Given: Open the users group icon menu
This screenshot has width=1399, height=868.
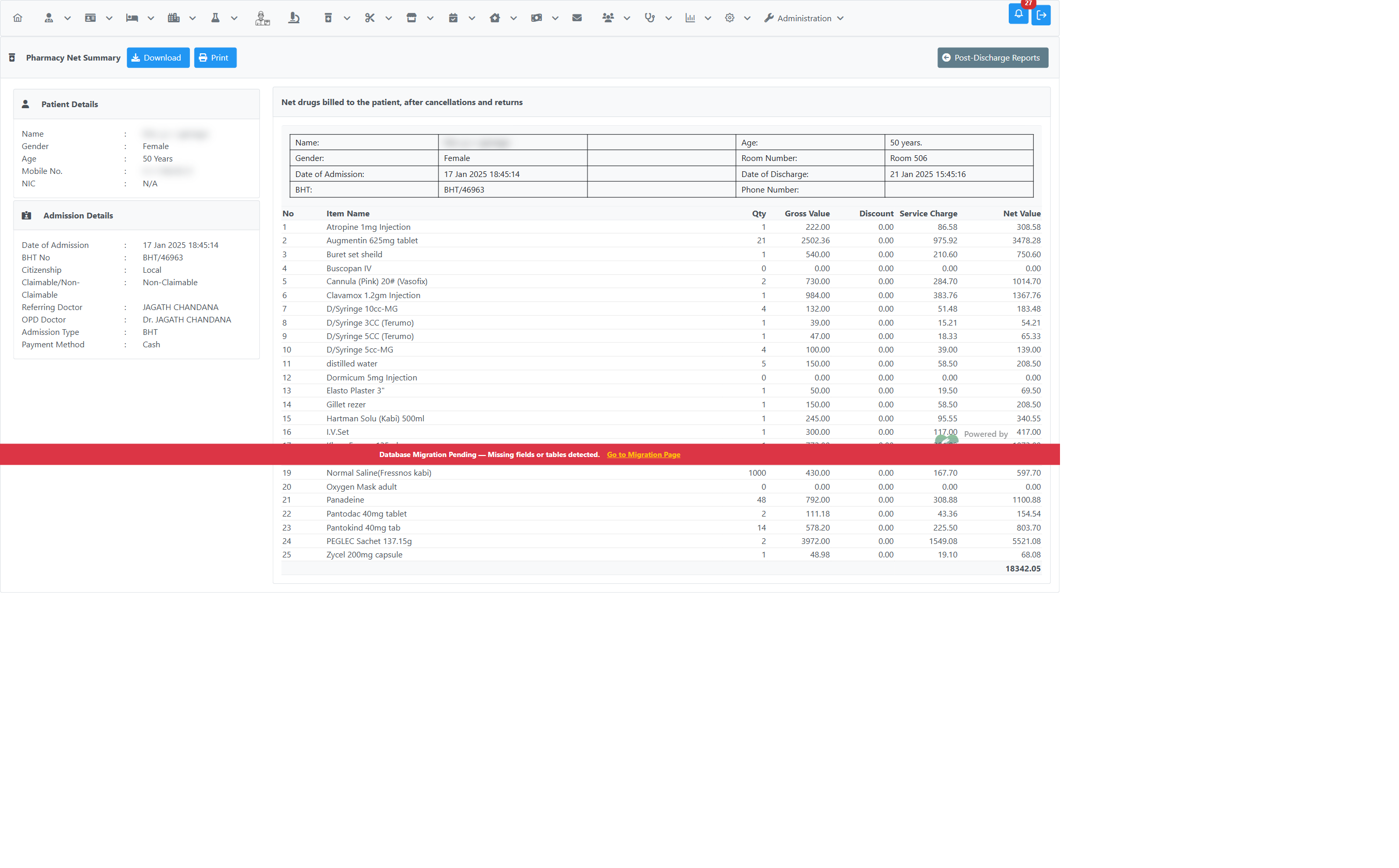Looking at the screenshot, I should point(608,18).
